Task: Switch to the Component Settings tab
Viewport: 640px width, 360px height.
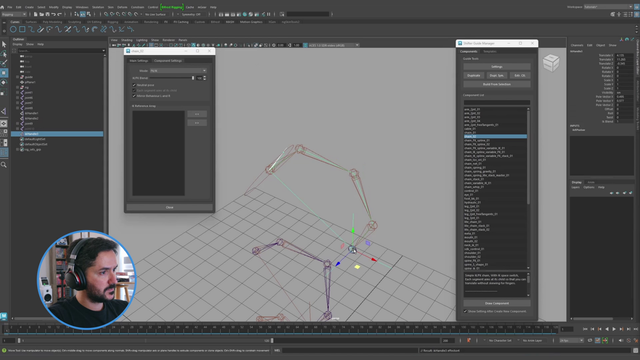Action: tap(168, 60)
